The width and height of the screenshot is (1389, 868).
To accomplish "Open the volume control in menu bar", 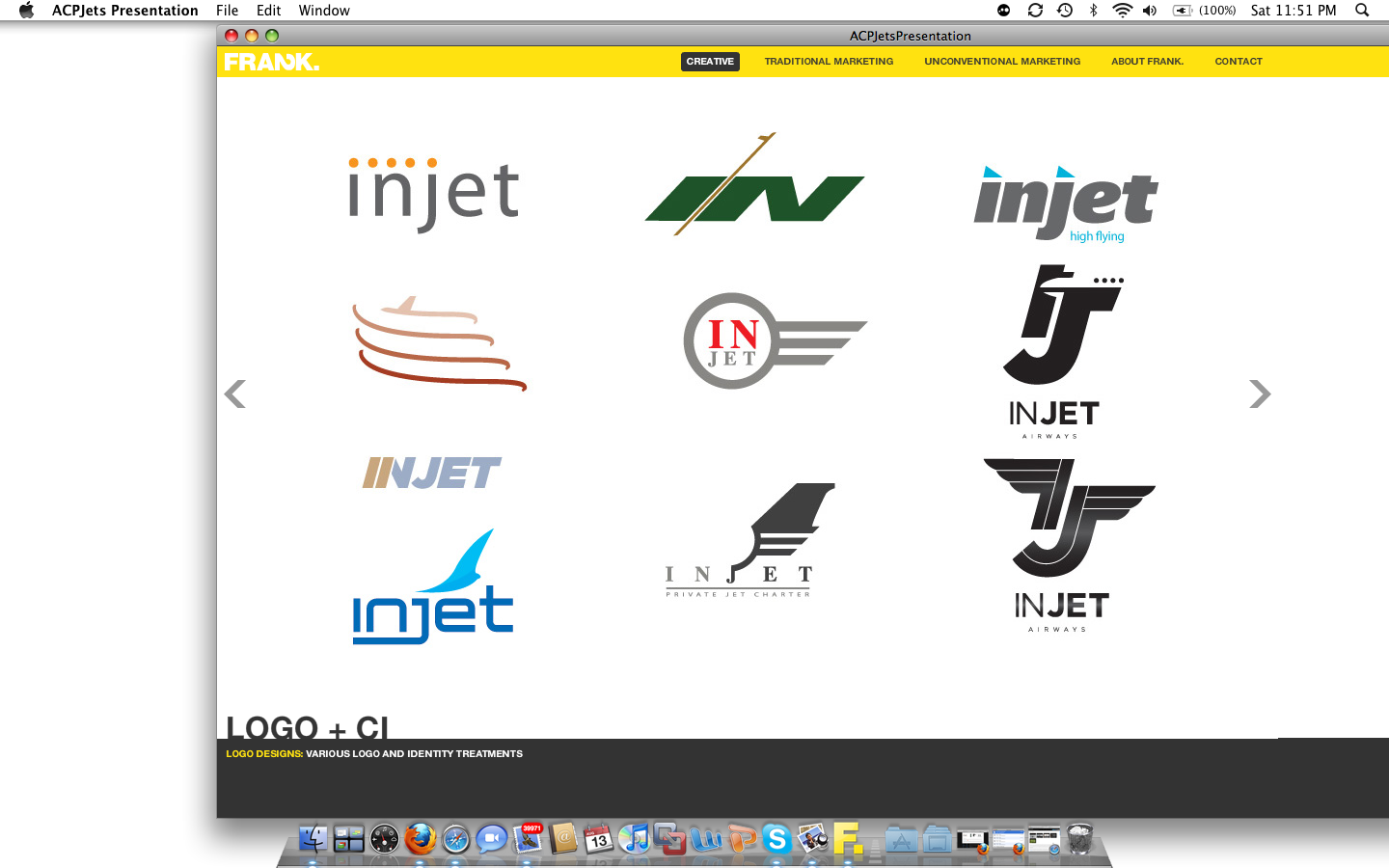I will pyautogui.click(x=1150, y=11).
